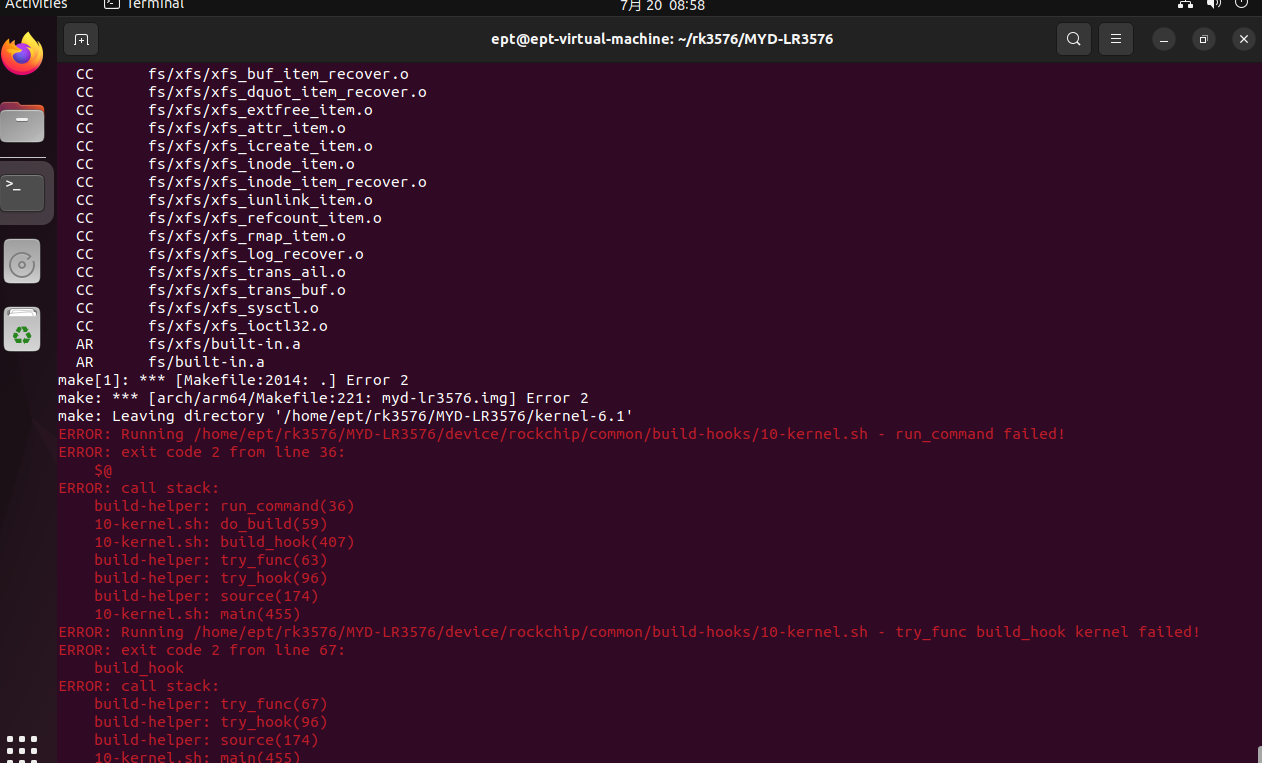The width and height of the screenshot is (1262, 763).
Task: Open the Terminal app menu in top bar
Action: point(145,5)
